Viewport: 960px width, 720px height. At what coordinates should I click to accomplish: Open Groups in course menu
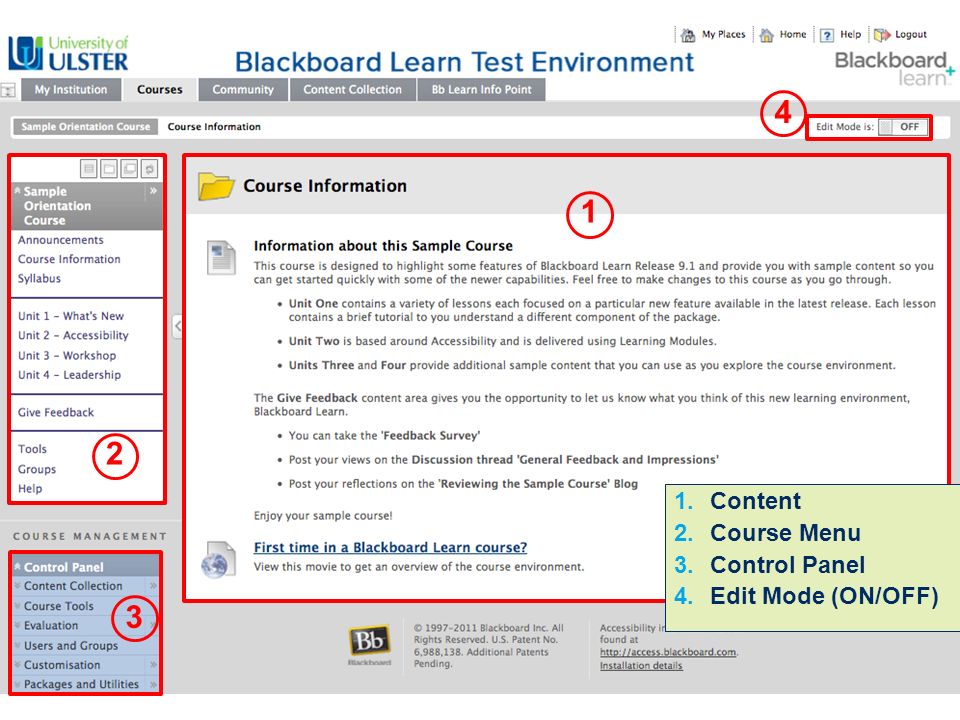(37, 469)
